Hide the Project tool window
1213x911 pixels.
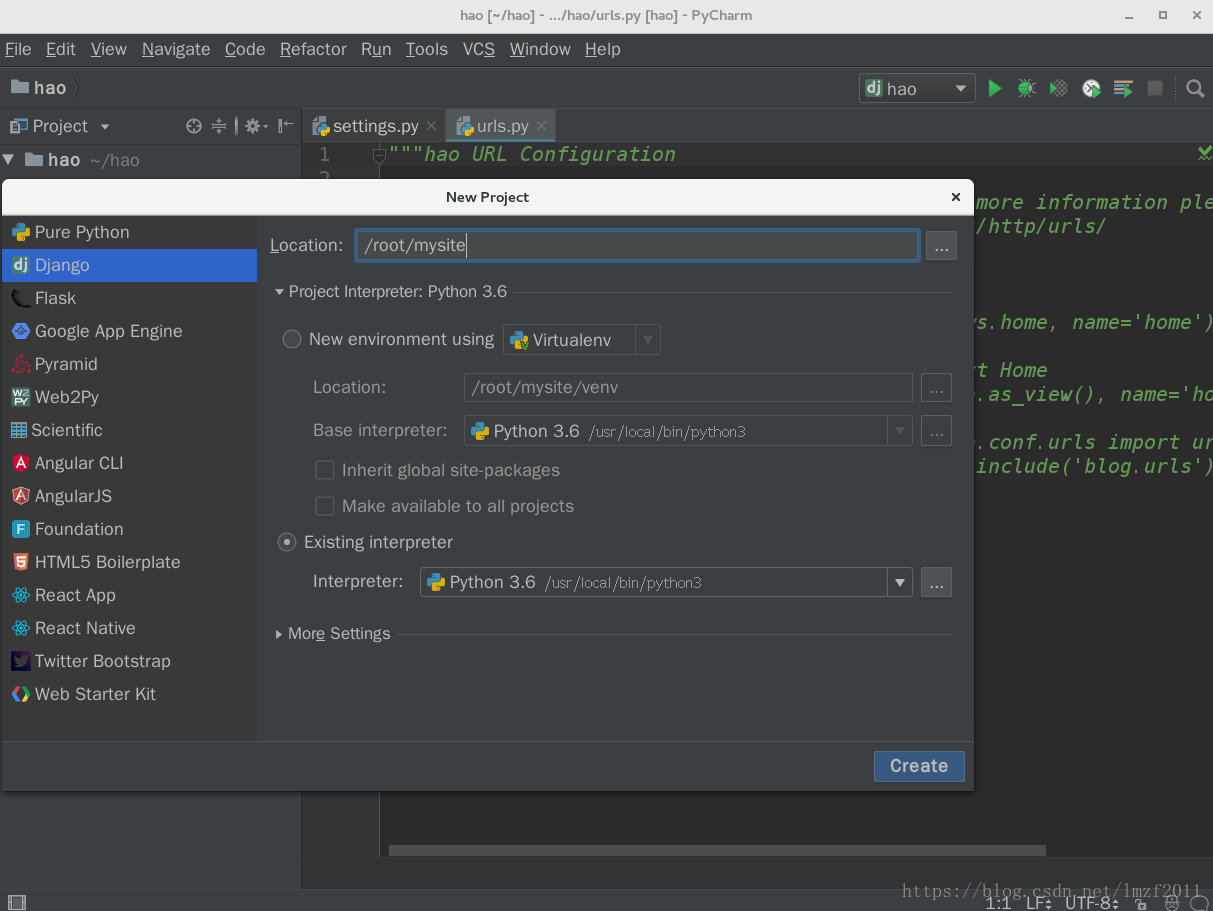285,126
